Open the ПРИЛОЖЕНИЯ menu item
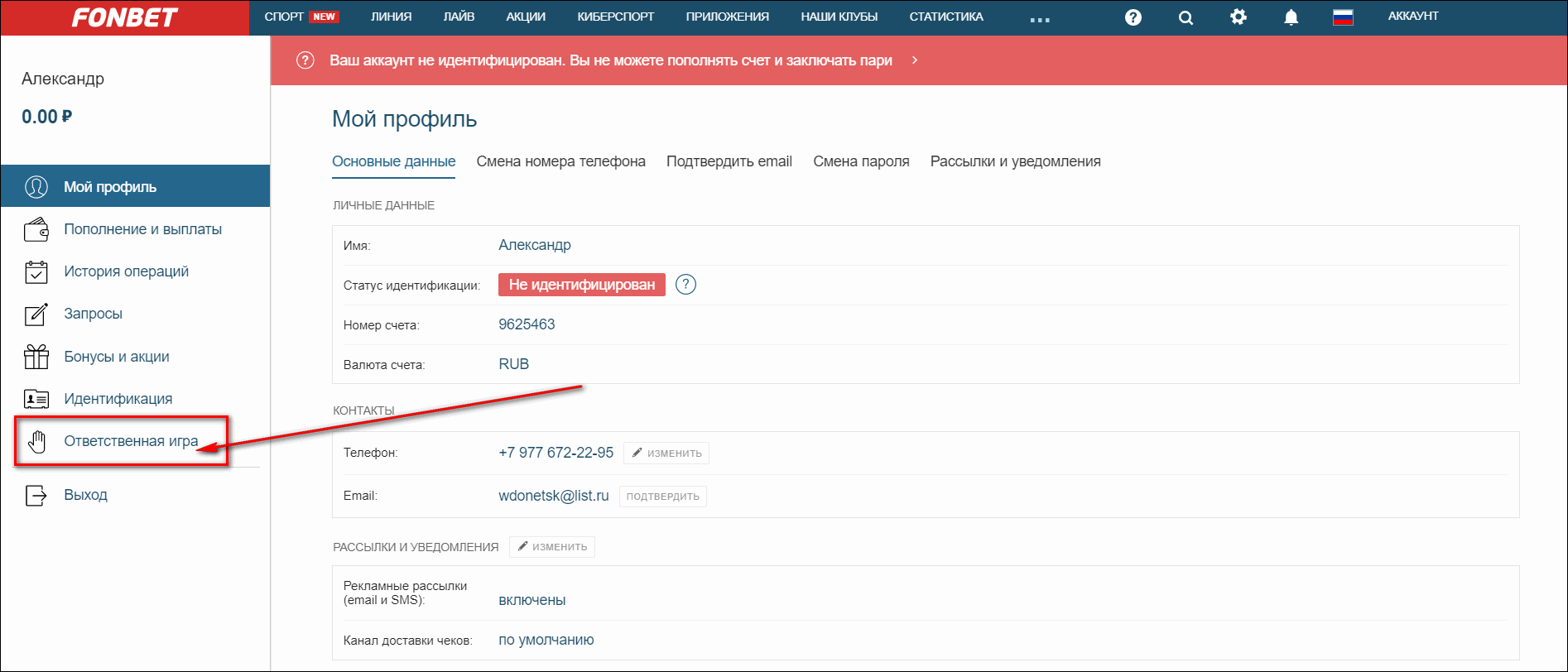 point(727,17)
